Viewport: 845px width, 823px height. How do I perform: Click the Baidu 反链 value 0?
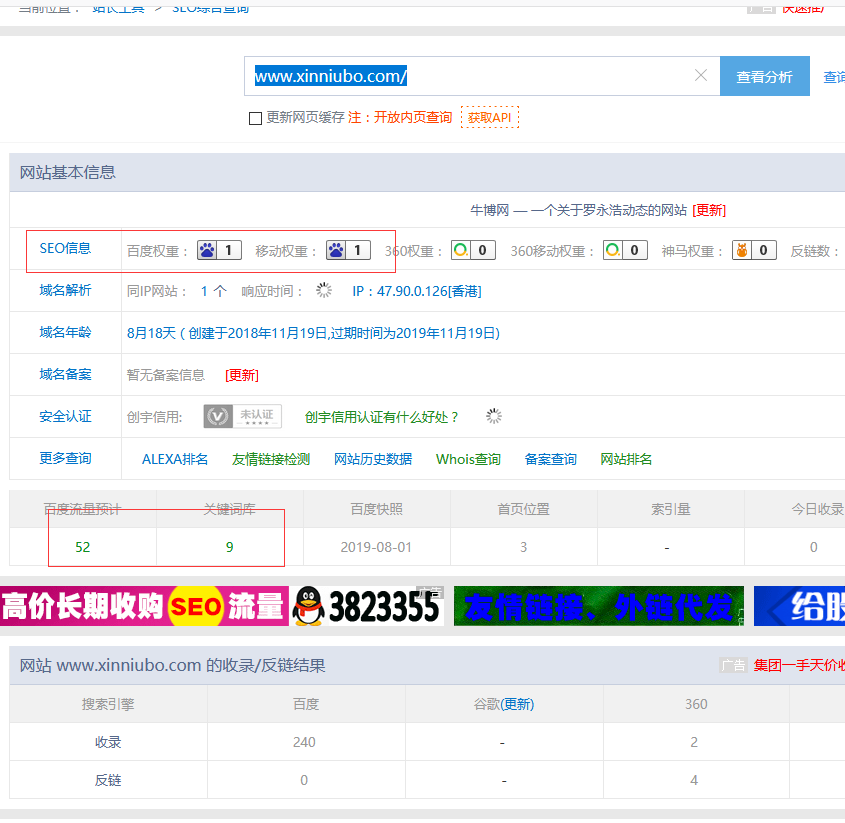[x=304, y=780]
